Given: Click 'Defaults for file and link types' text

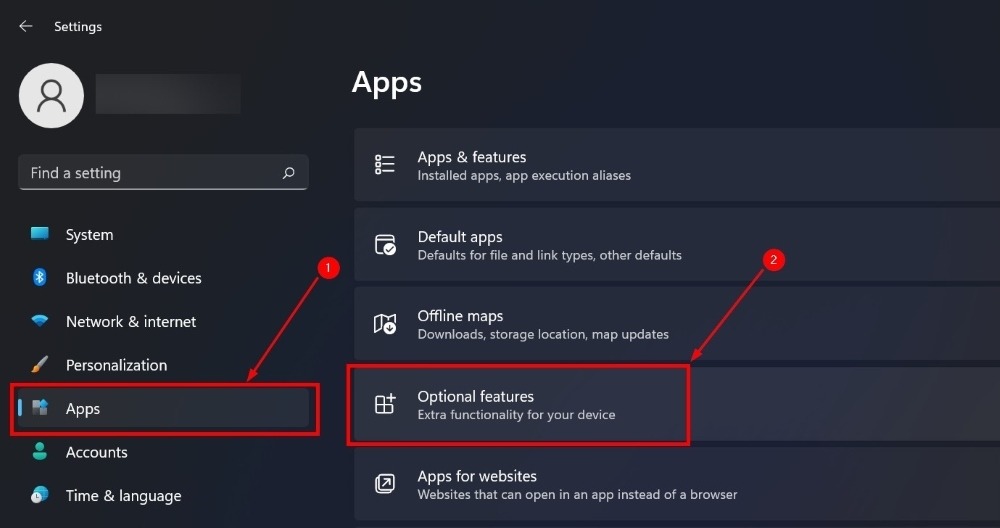Looking at the screenshot, I should click(x=507, y=255).
